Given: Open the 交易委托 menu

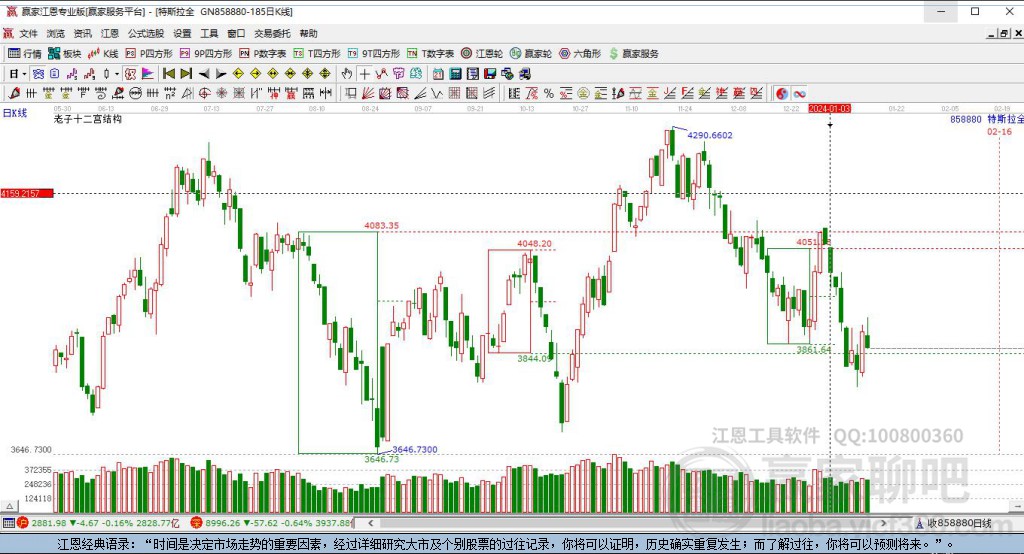Looking at the screenshot, I should click(272, 33).
